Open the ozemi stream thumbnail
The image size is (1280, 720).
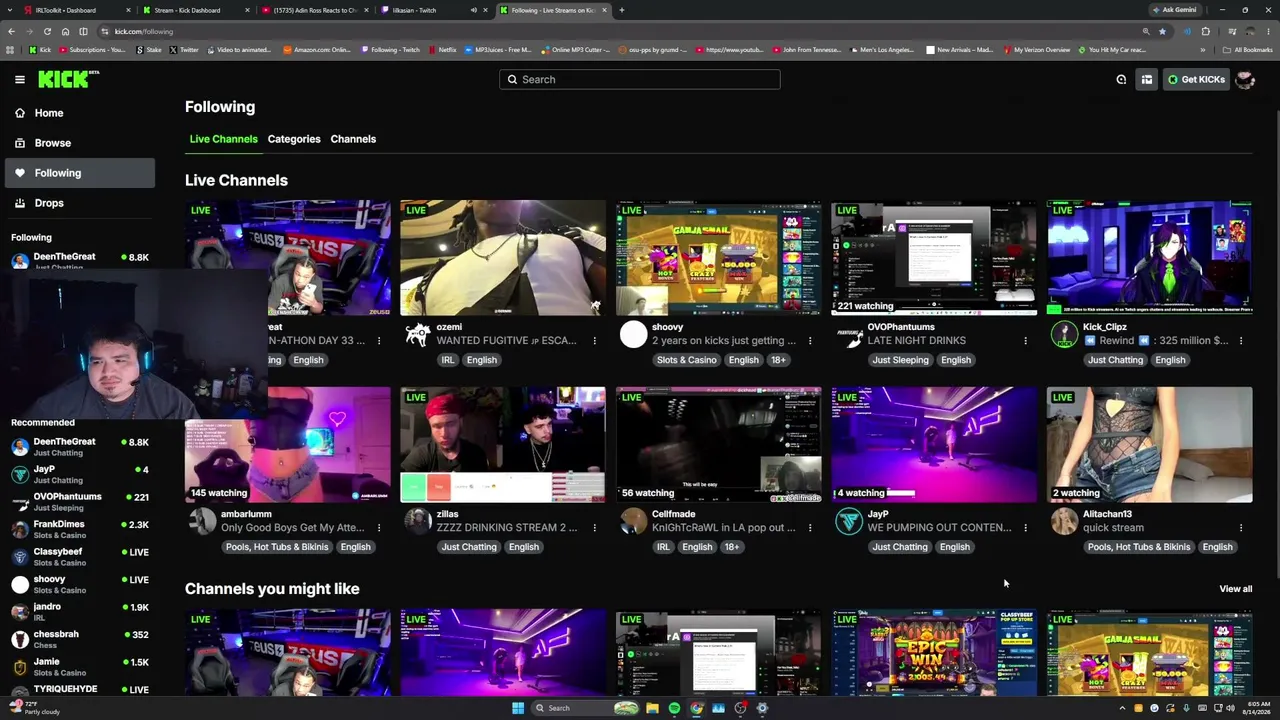503,258
